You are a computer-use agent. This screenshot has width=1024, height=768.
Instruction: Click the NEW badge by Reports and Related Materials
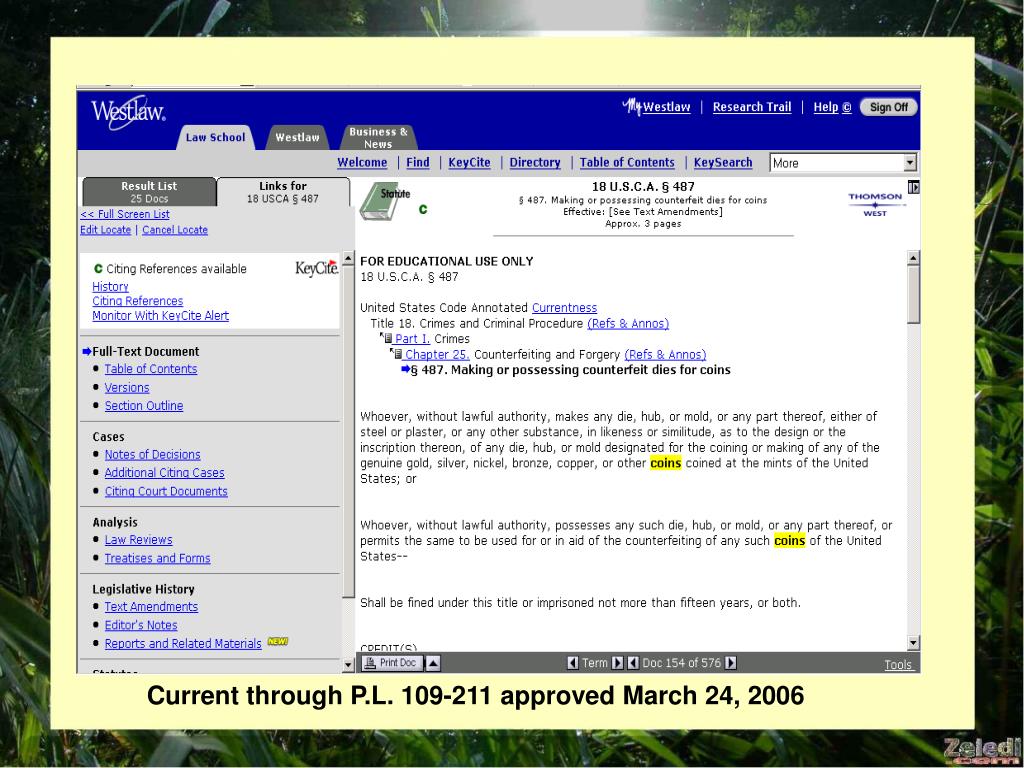point(278,641)
